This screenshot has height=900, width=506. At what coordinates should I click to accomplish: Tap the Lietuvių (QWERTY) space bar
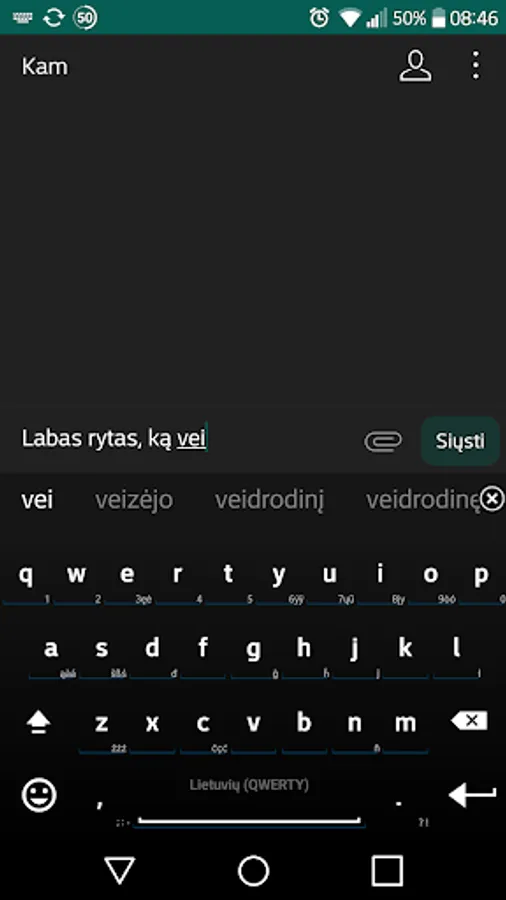(250, 796)
